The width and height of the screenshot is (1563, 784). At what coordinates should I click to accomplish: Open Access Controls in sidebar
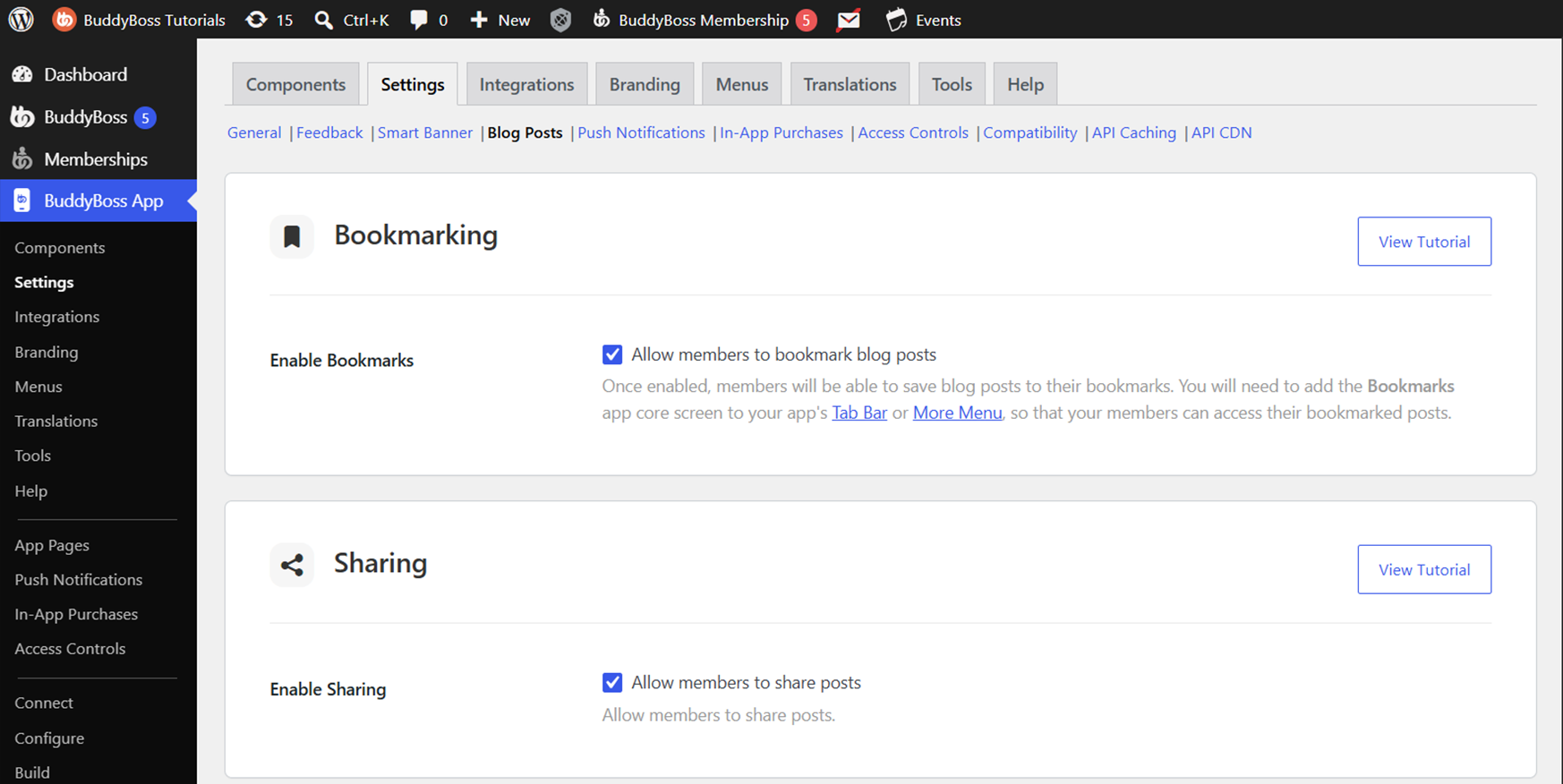pyautogui.click(x=70, y=649)
